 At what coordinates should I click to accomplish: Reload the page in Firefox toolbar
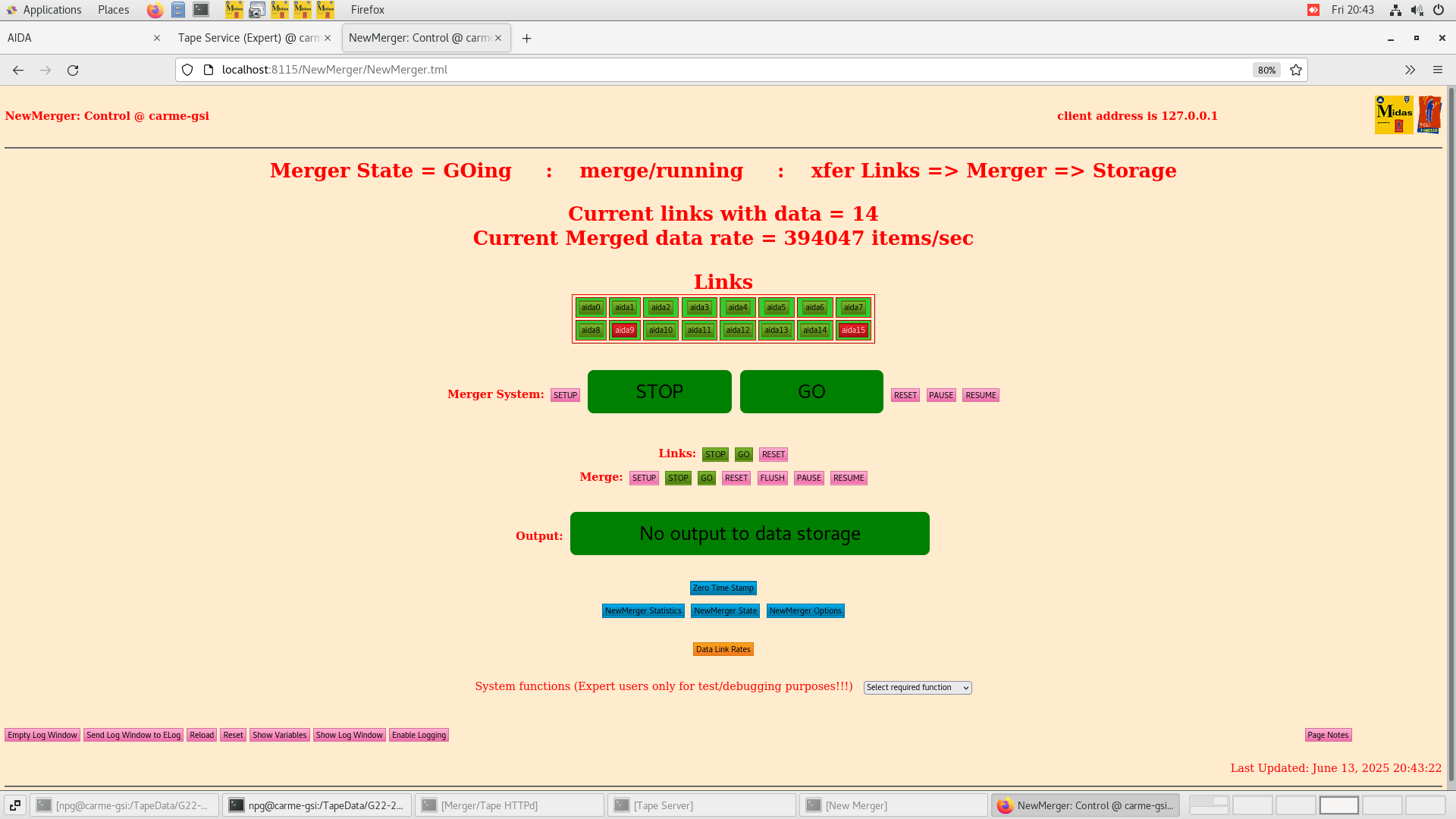[x=73, y=70]
